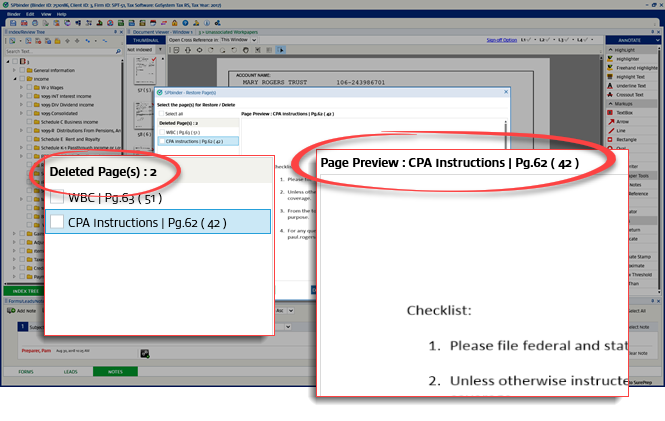The height and width of the screenshot is (421, 665).
Task: Tick the Schedule E Rent and Royalty checkbox
Action: (30, 139)
